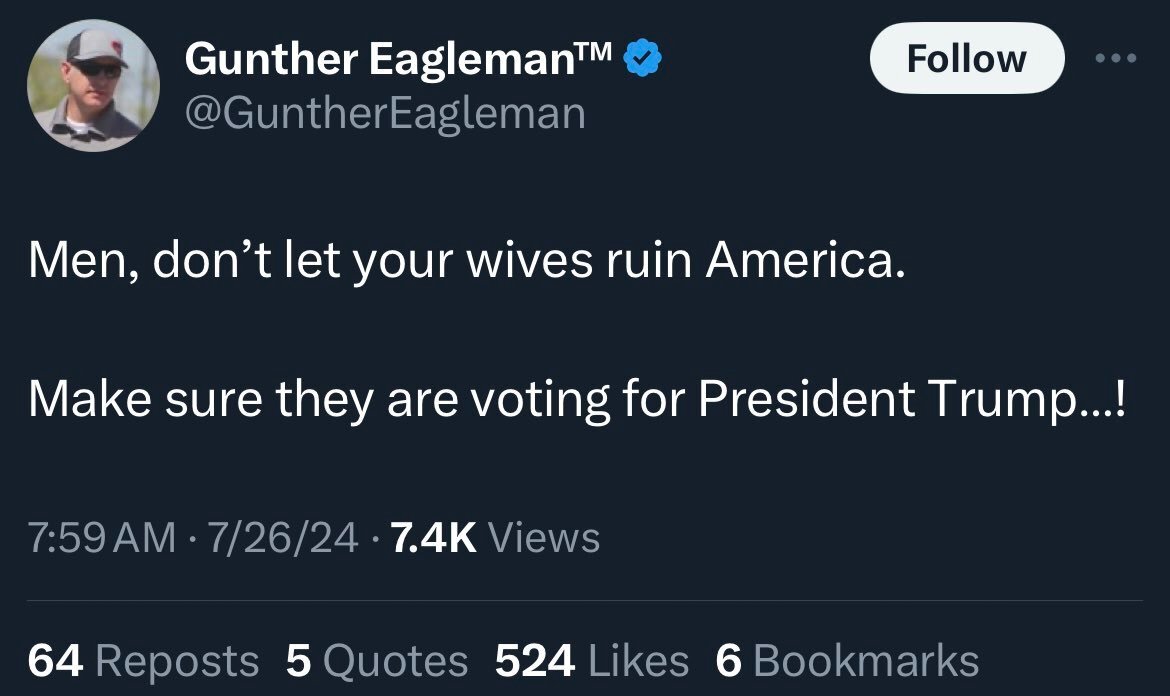Image resolution: width=1170 pixels, height=696 pixels.
Task: Open the 7.4K view count
Action: pos(433,538)
